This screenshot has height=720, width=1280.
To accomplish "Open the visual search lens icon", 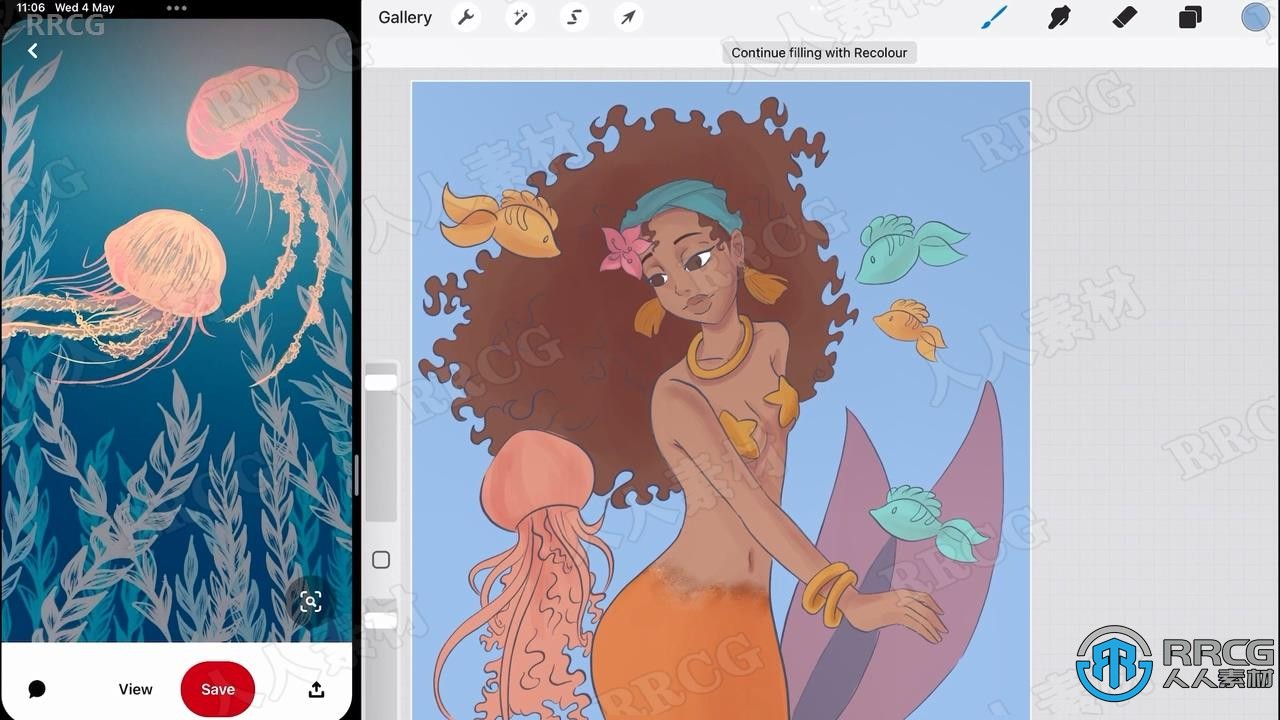I will point(310,601).
